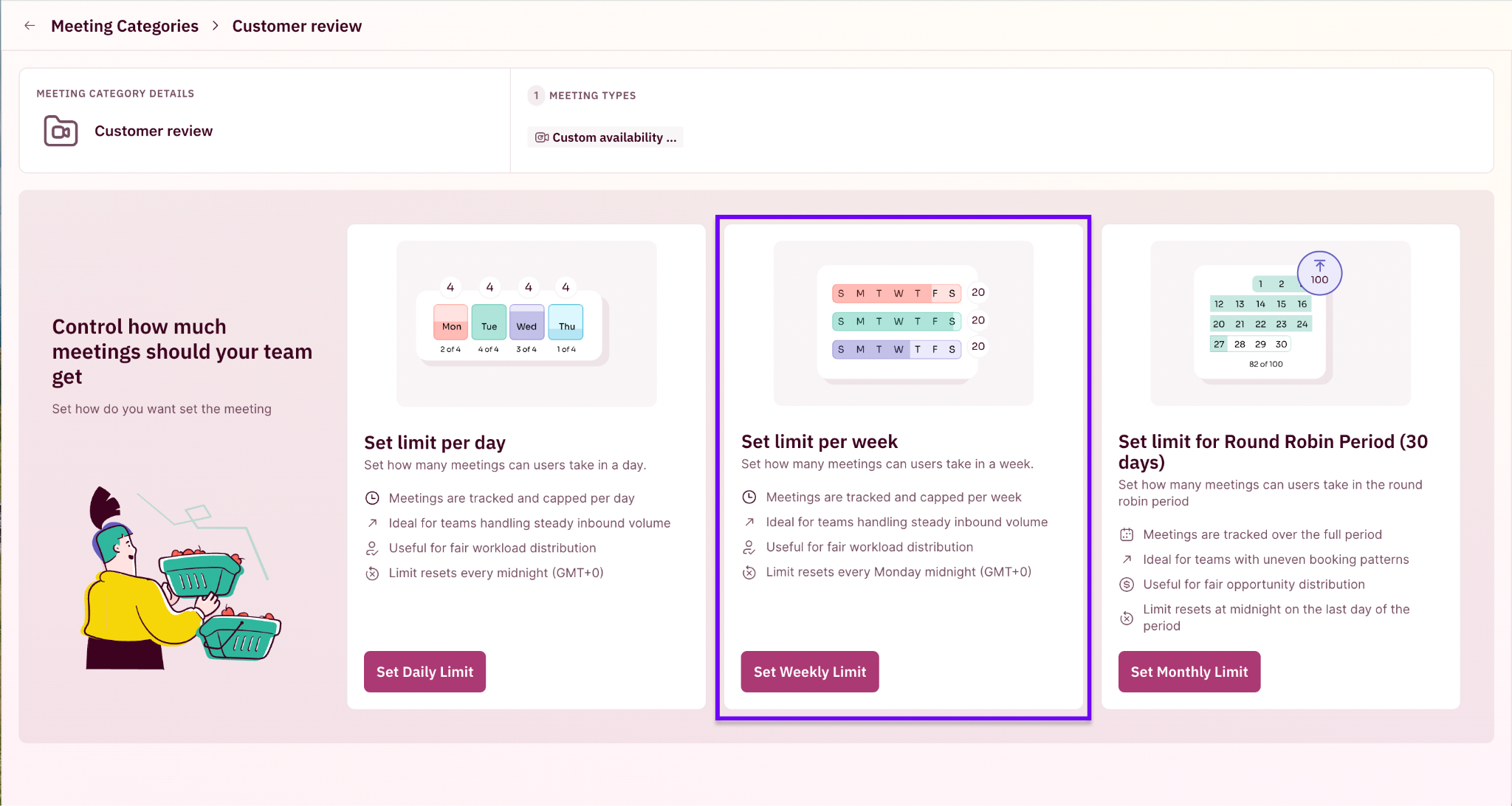
Task: Click the Customer review category folder icon
Action: (61, 131)
